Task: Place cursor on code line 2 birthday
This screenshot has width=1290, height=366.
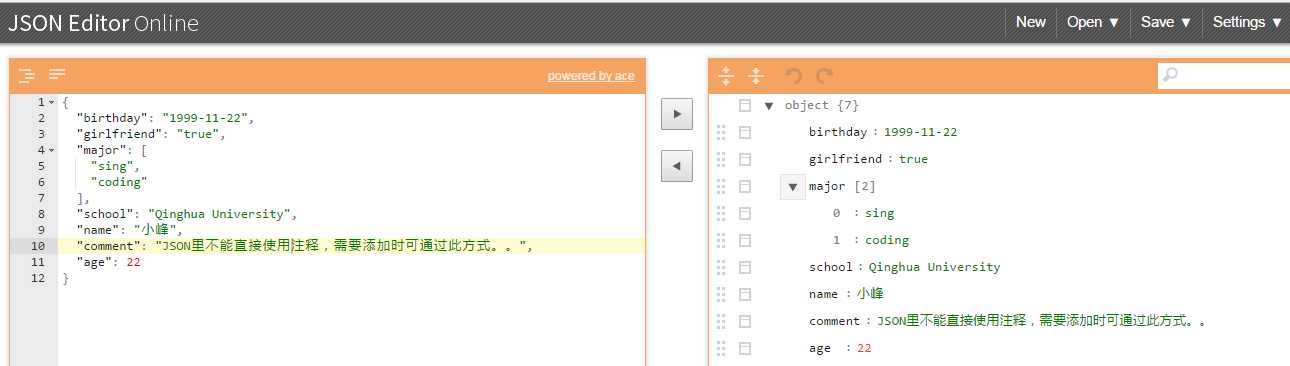Action: tap(165, 118)
